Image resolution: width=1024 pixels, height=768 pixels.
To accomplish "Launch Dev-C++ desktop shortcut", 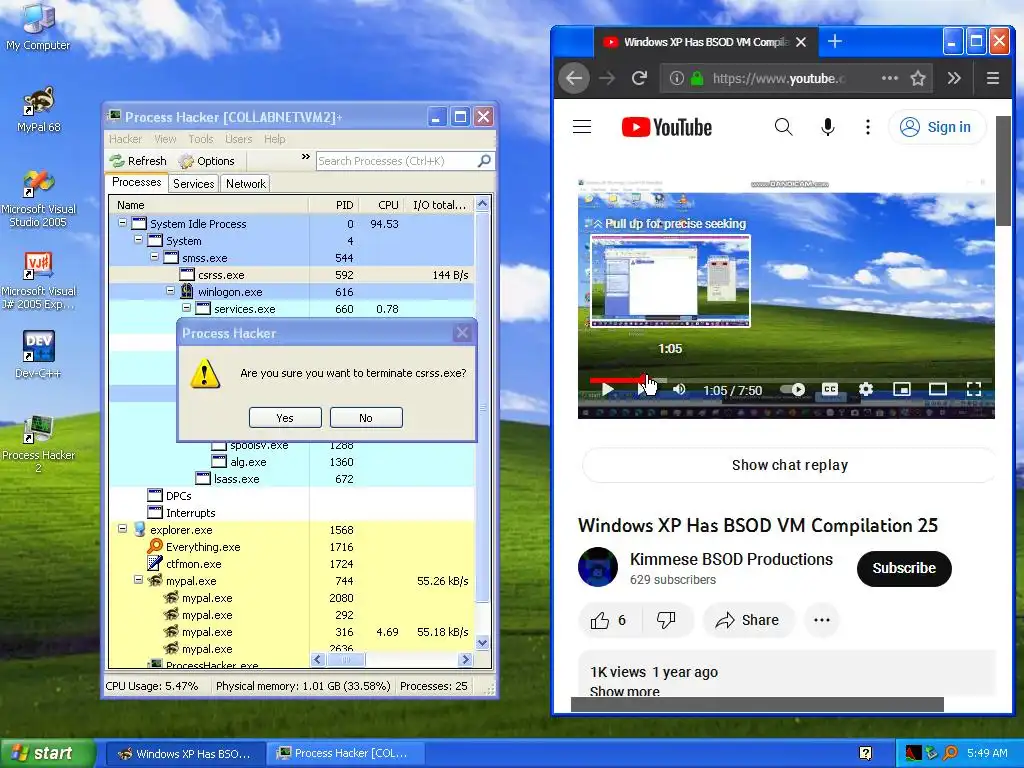I will [x=38, y=355].
